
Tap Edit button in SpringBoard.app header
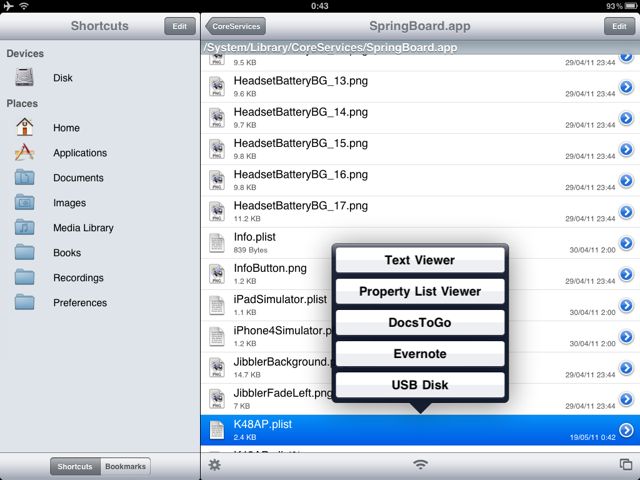pyautogui.click(x=619, y=26)
